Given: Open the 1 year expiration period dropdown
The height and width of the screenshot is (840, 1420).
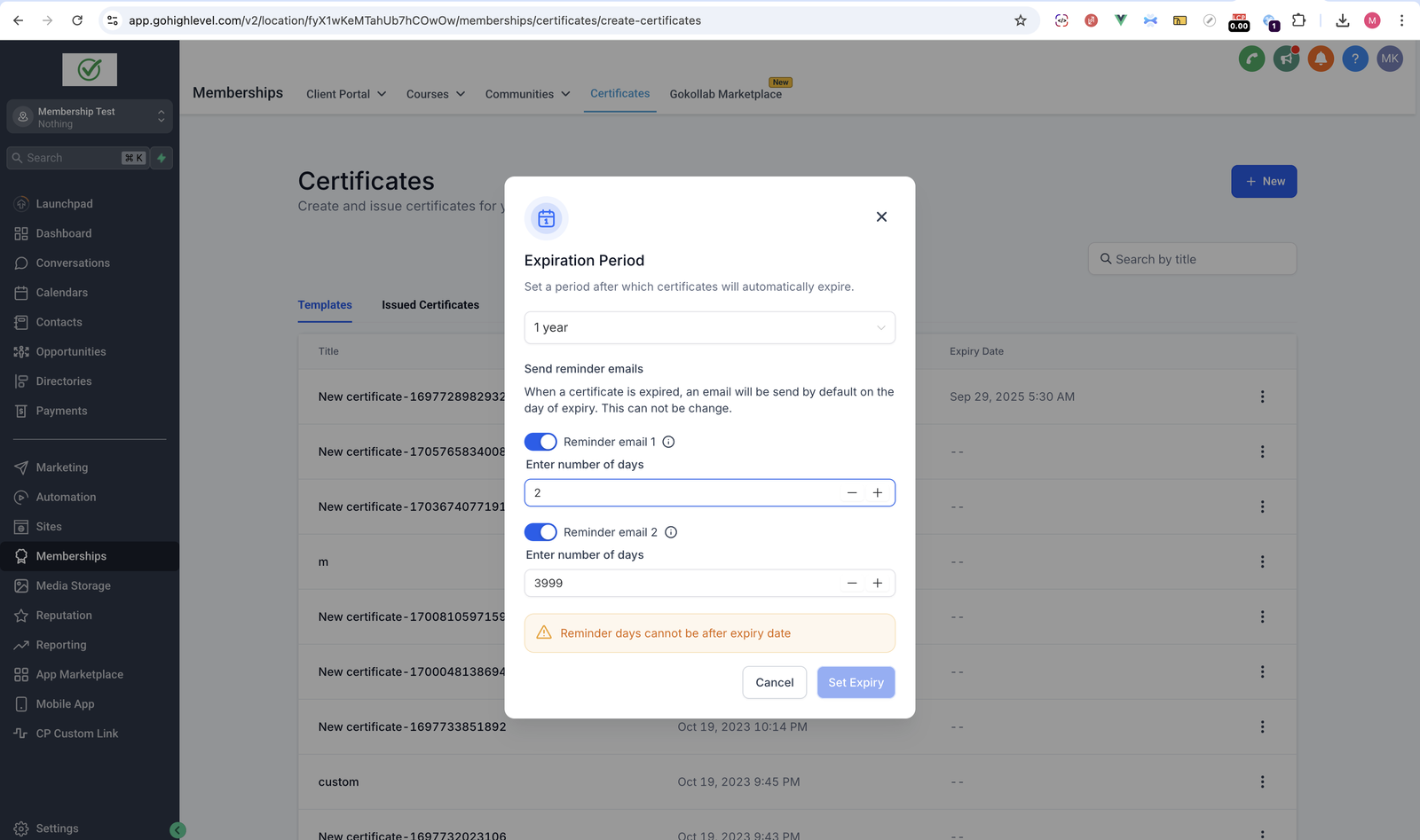Looking at the screenshot, I should point(709,328).
